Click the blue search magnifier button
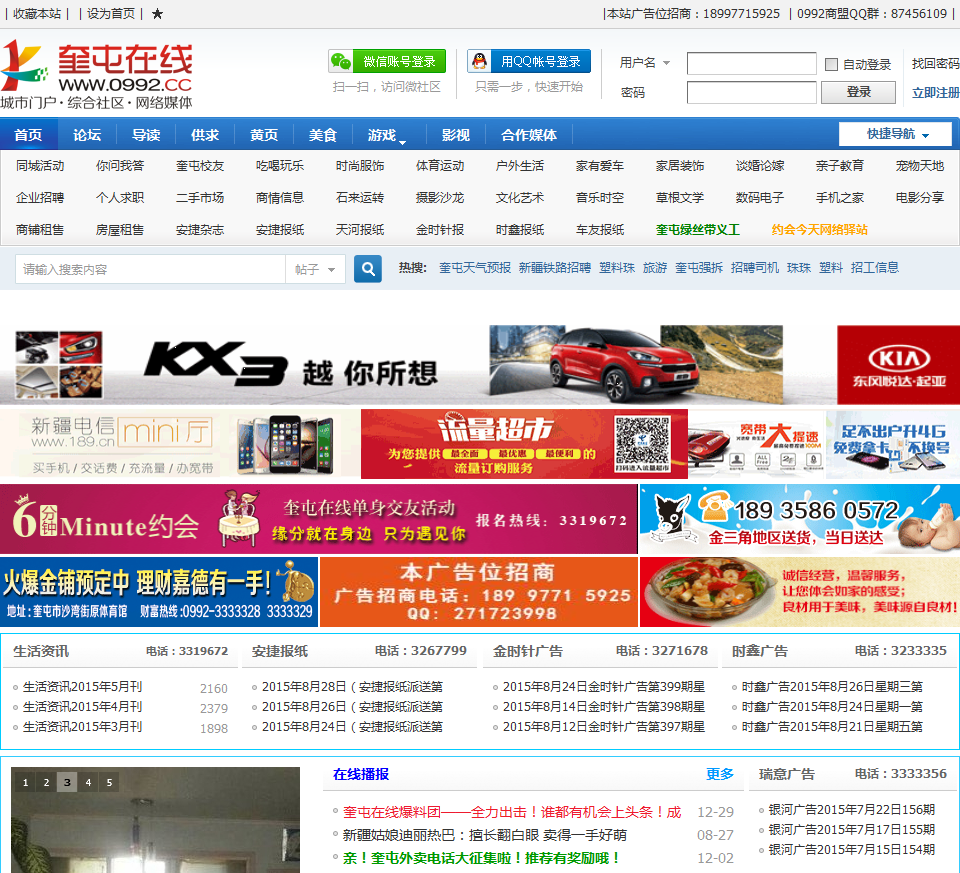This screenshot has height=873, width=960. pos(368,269)
